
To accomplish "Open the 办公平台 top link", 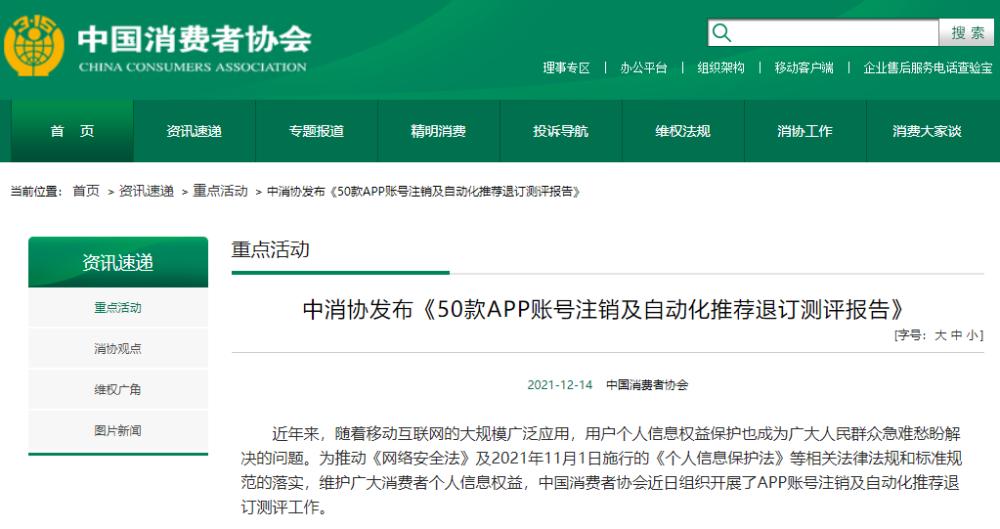I will coord(643,68).
